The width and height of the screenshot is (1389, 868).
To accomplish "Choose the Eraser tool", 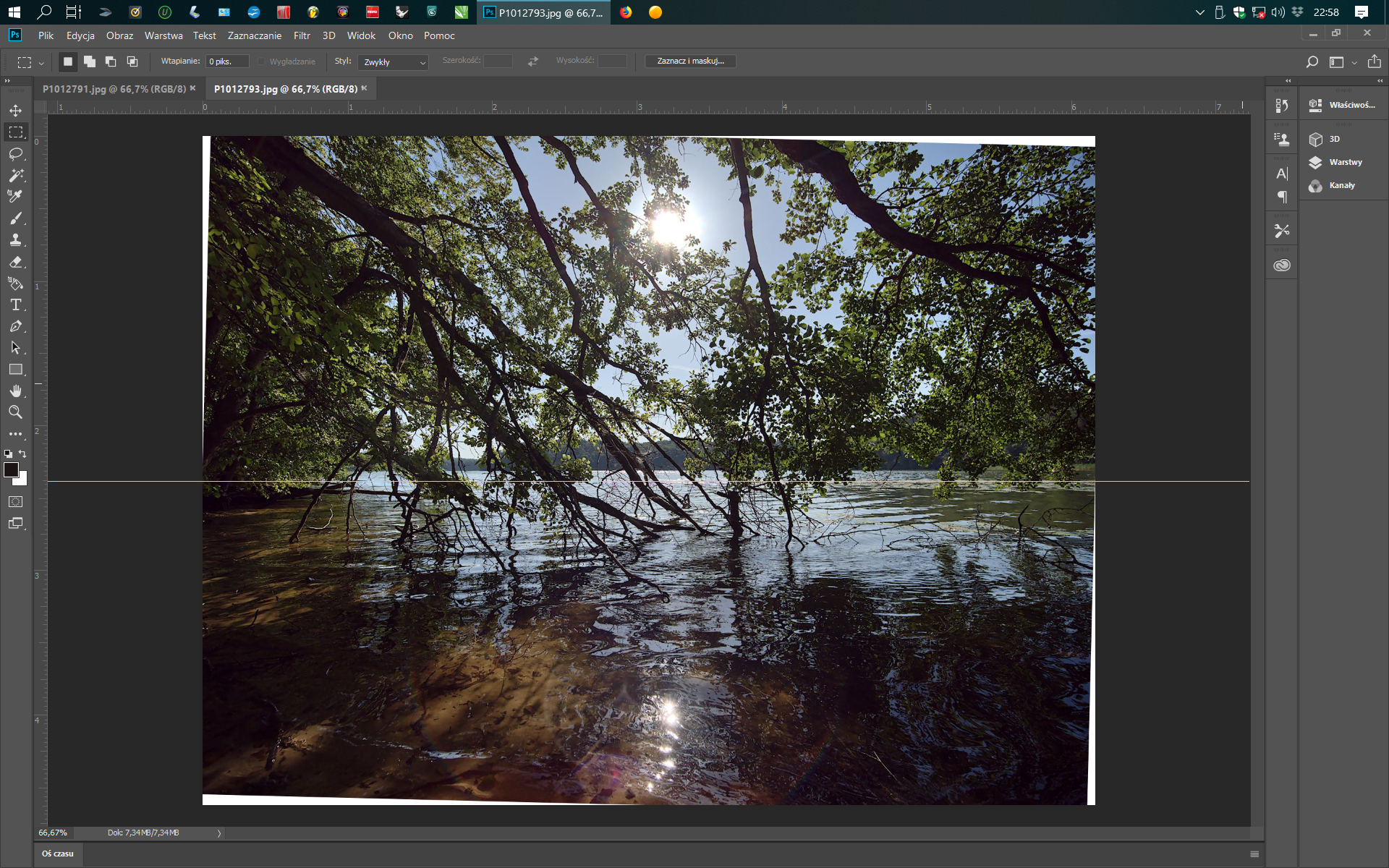I will point(15,262).
